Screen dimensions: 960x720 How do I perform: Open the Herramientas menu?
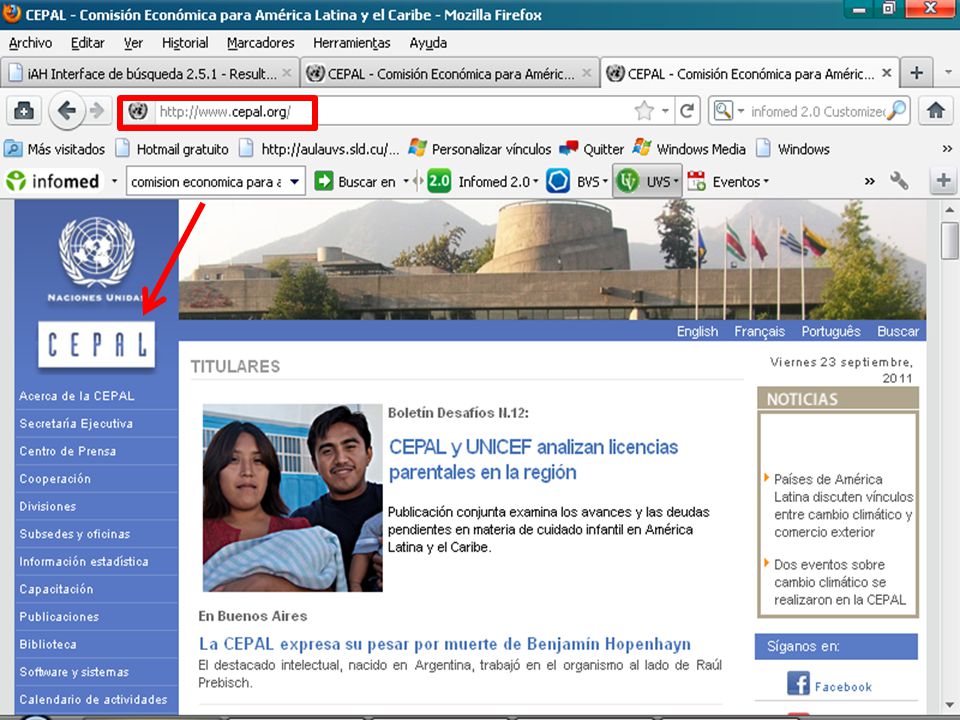(x=351, y=43)
